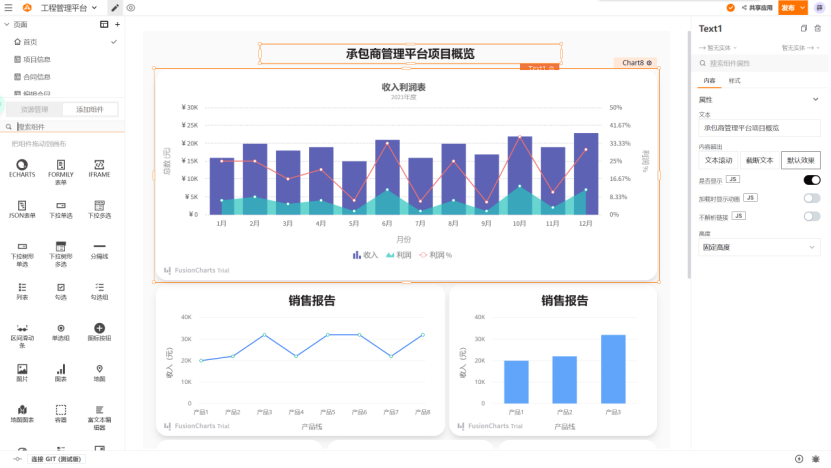Click the ECHARTS component icon
This screenshot has width=831, height=468.
click(x=22, y=164)
